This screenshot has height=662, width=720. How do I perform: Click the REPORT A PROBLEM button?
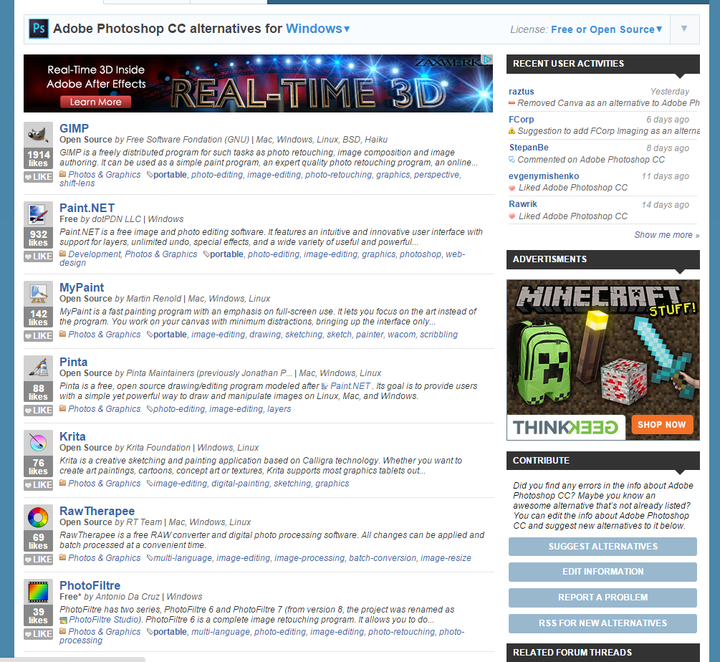coord(602,597)
